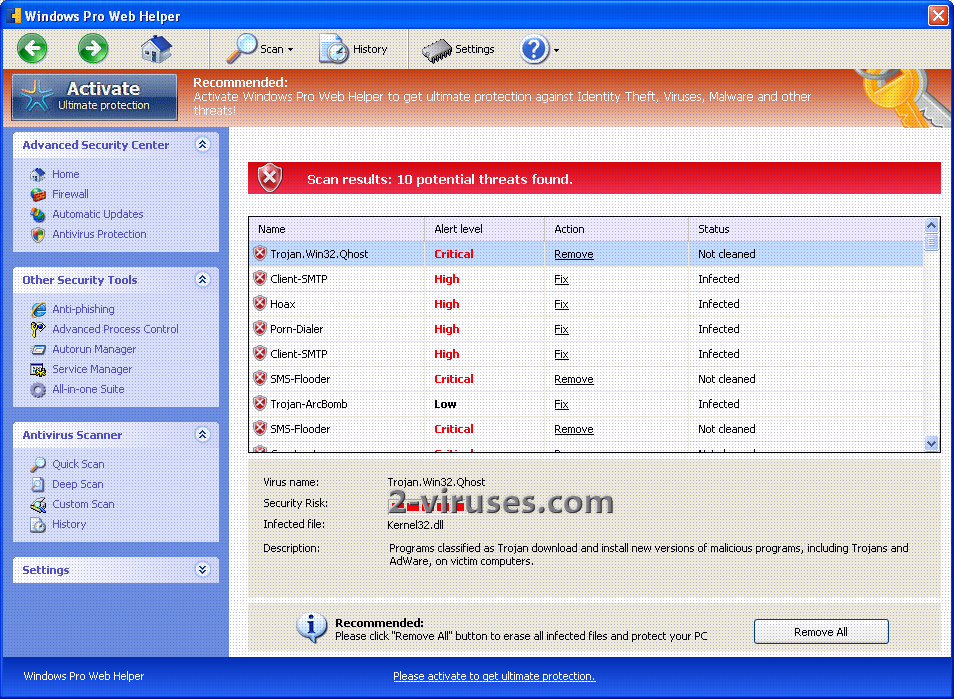Click 'Please activate to get ultimate protection' link

pos(494,676)
